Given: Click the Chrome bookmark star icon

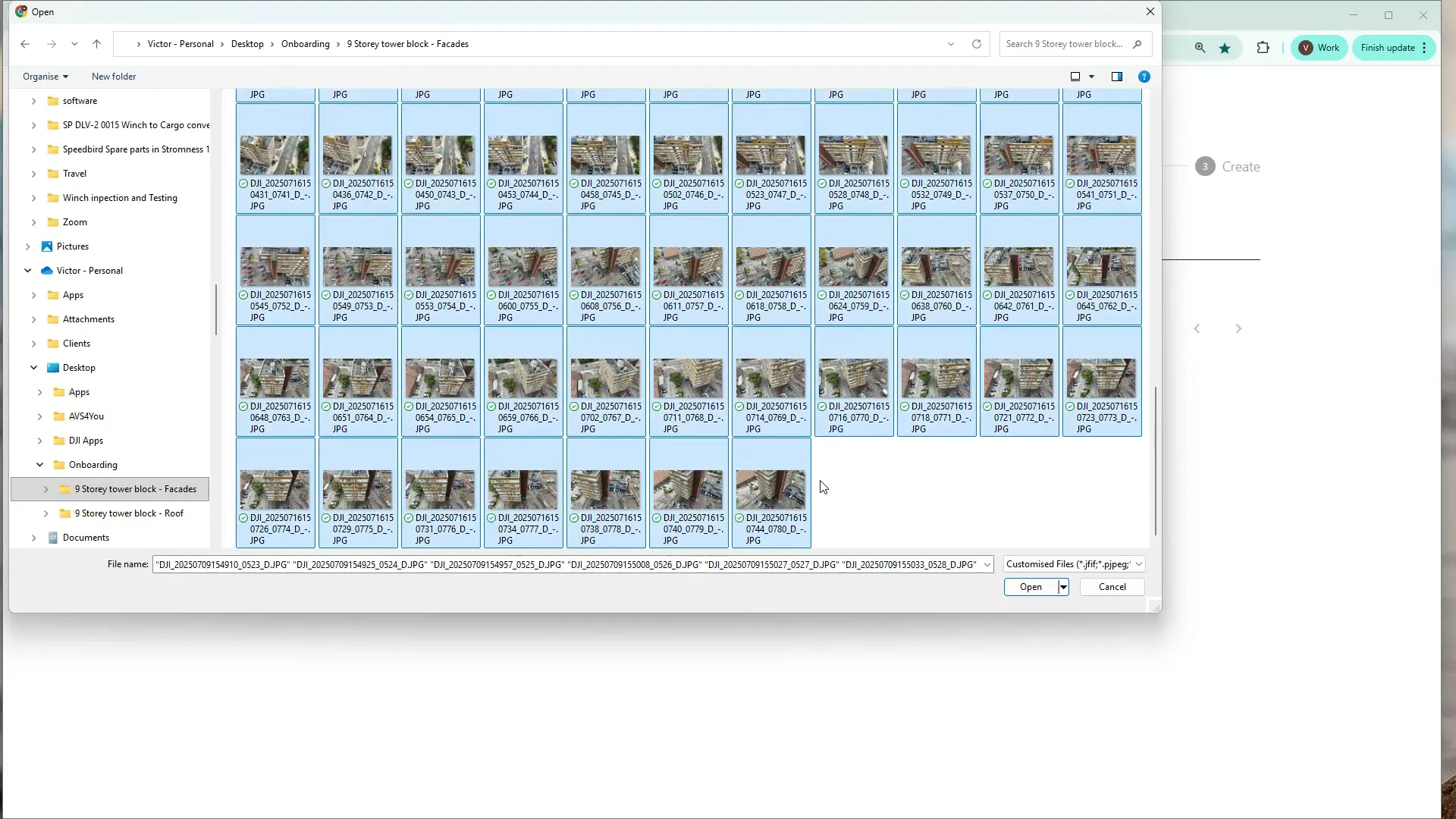Looking at the screenshot, I should pos(1225,48).
